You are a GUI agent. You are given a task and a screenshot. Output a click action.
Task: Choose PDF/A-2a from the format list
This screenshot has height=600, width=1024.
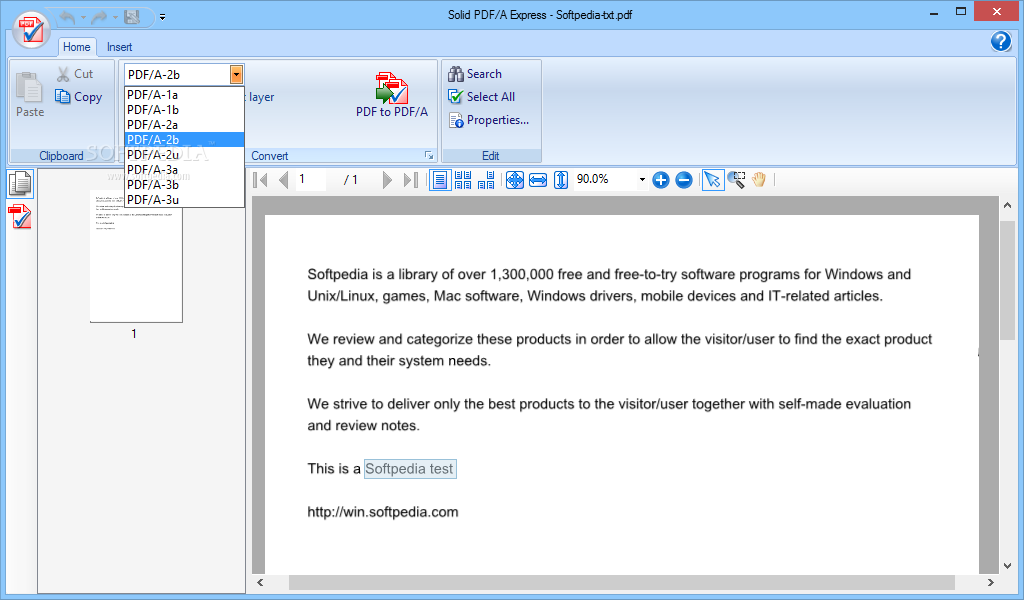(x=184, y=125)
